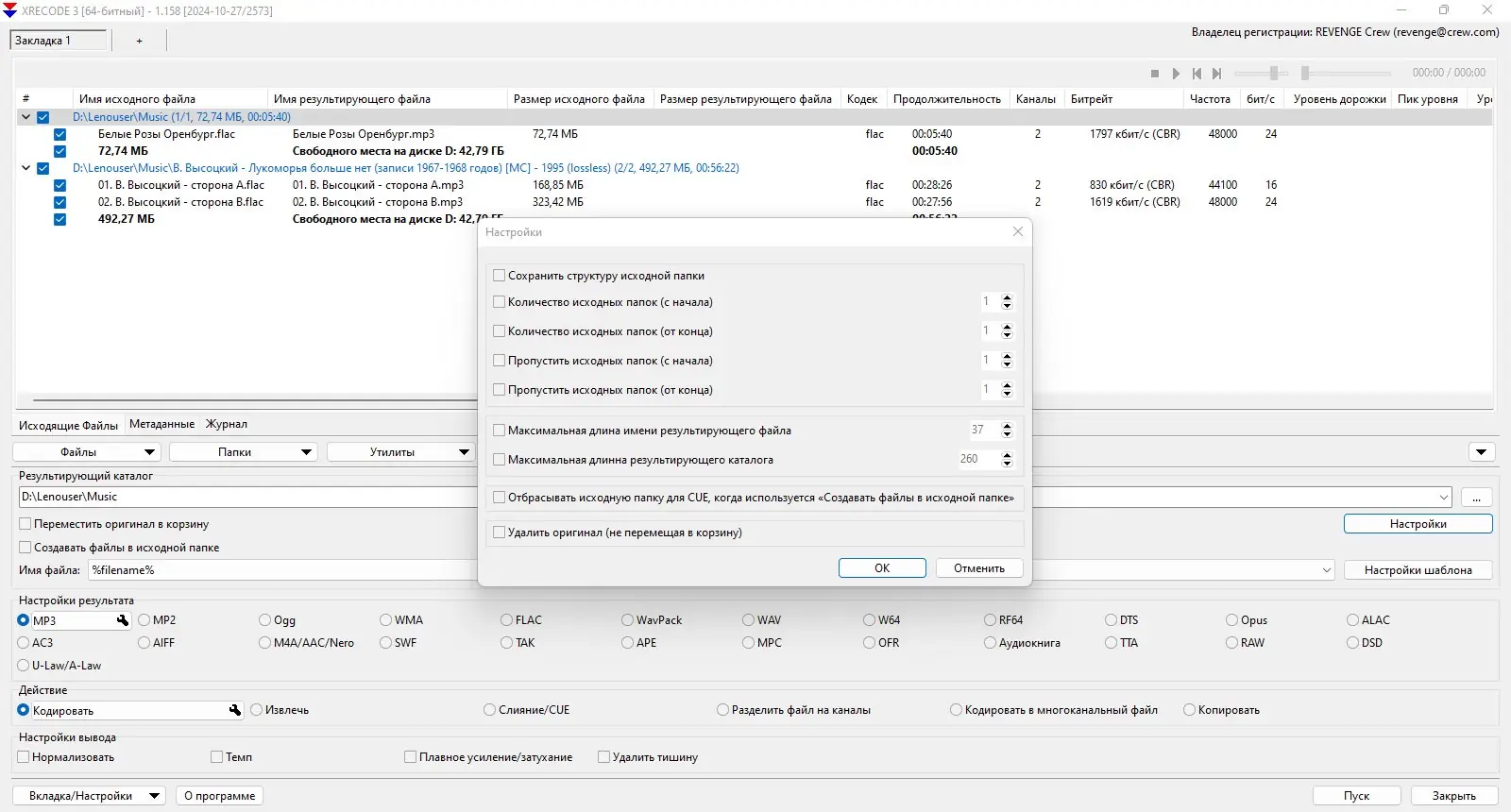Open Кодировать action settings wrench icon
Image resolution: width=1511 pixels, height=812 pixels.
[235, 710]
